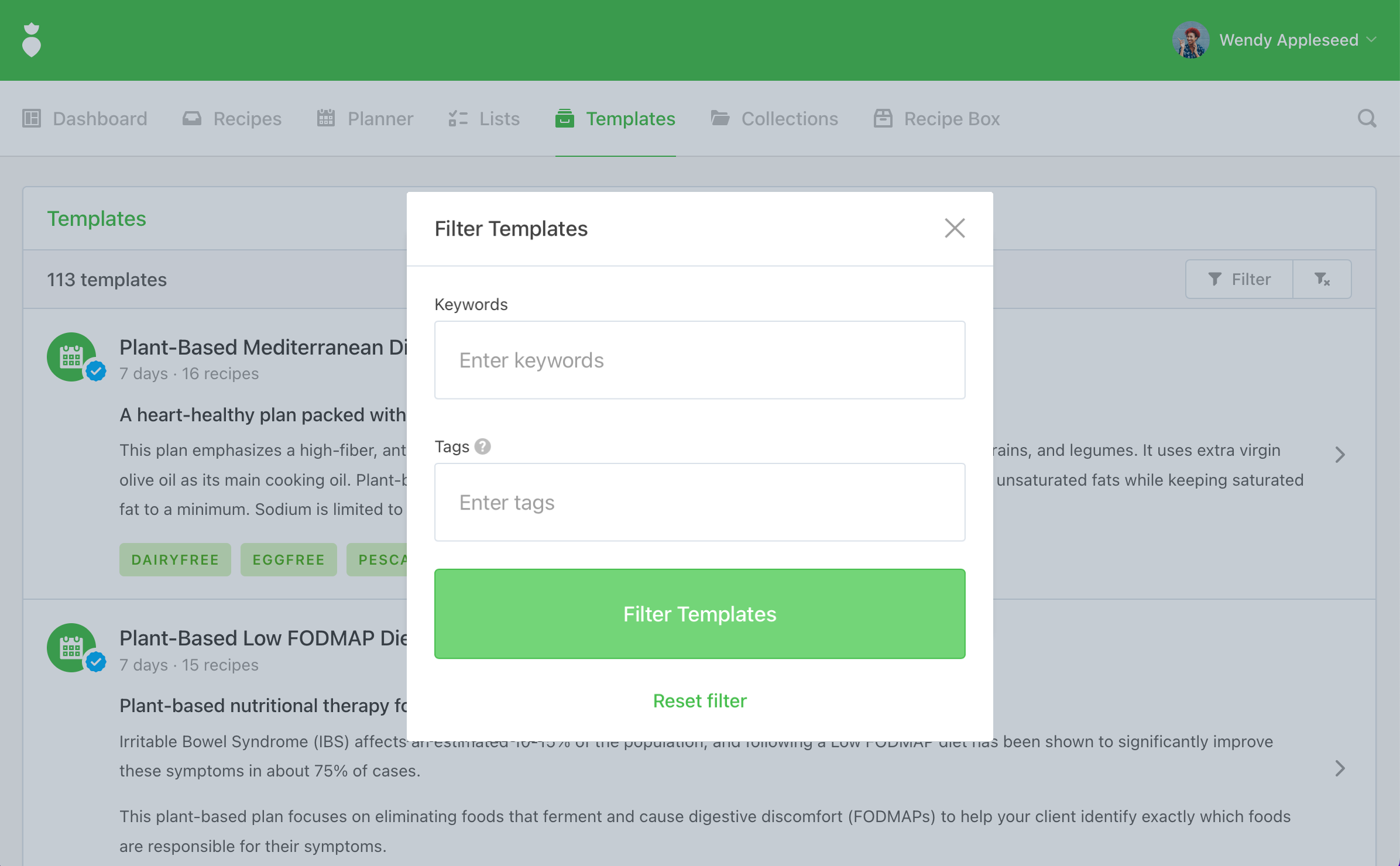The width and height of the screenshot is (1400, 866).
Task: Expand the Mediterranean template with right chevron
Action: tap(1340, 455)
